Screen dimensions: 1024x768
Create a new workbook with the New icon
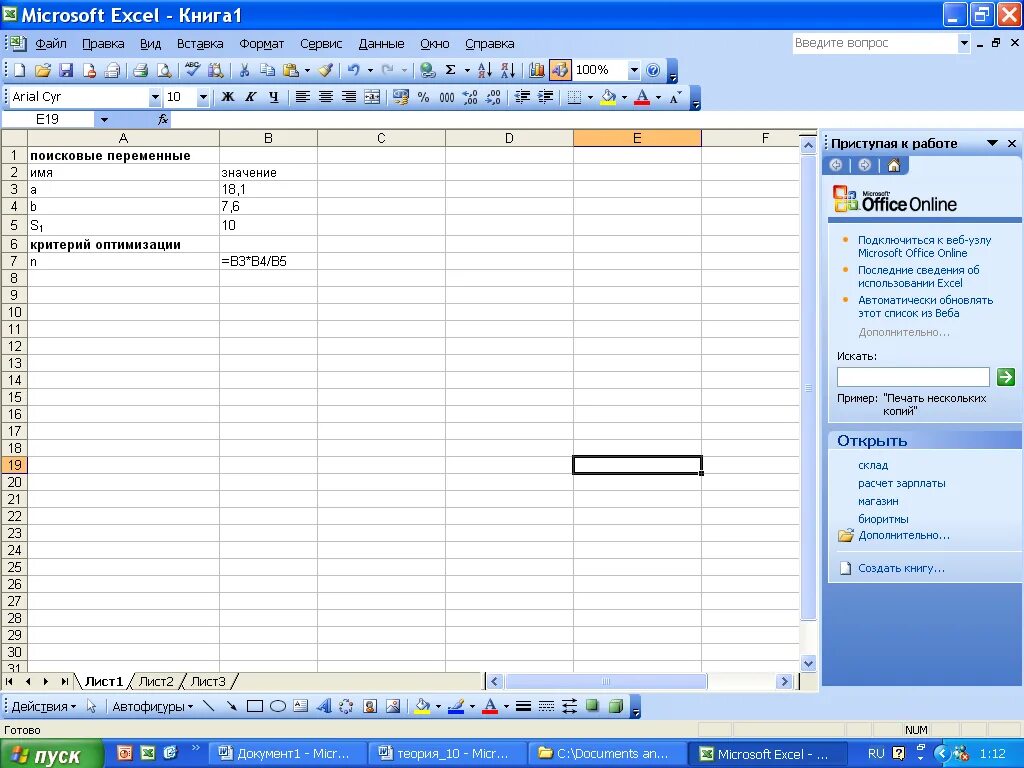click(20, 70)
